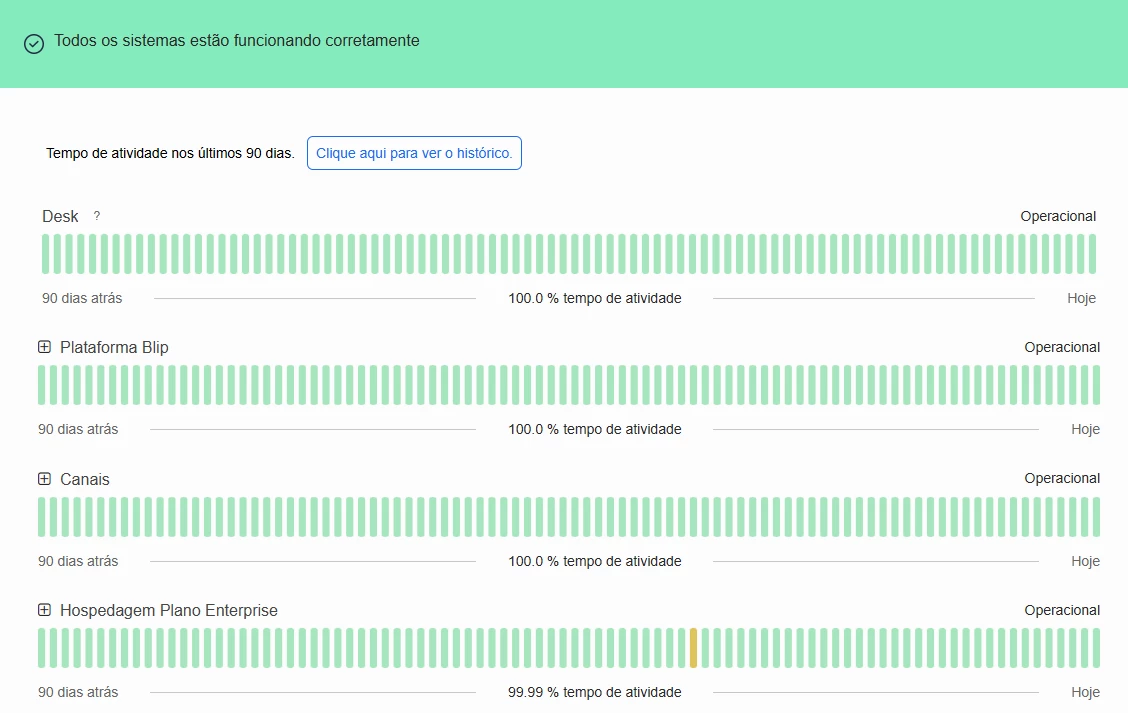Click the 99.99 % tempo de atividade value

tap(595, 692)
